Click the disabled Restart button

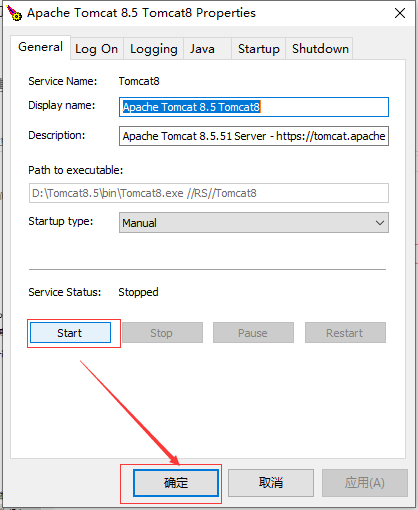pyautogui.click(x=345, y=333)
